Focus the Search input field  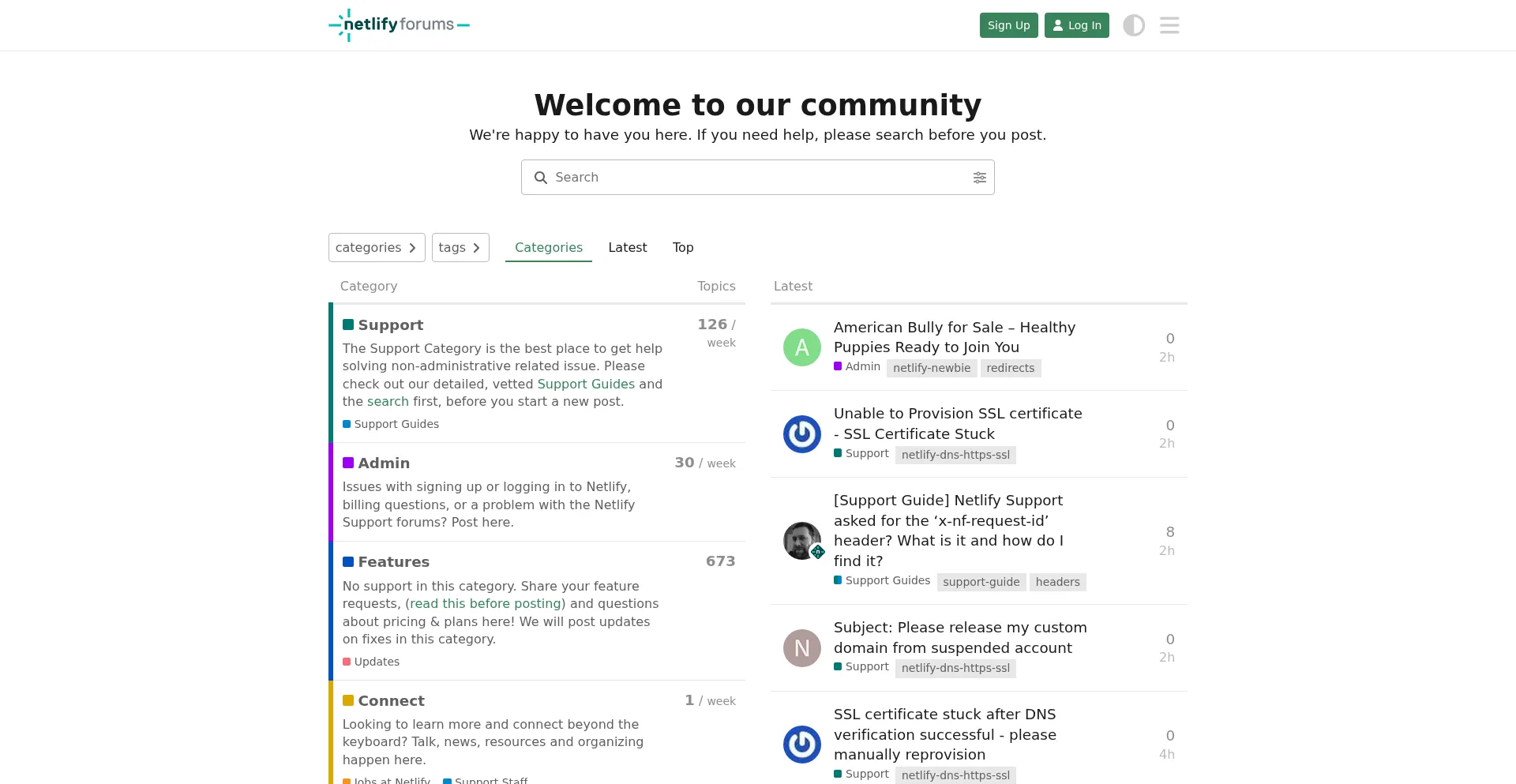point(758,178)
